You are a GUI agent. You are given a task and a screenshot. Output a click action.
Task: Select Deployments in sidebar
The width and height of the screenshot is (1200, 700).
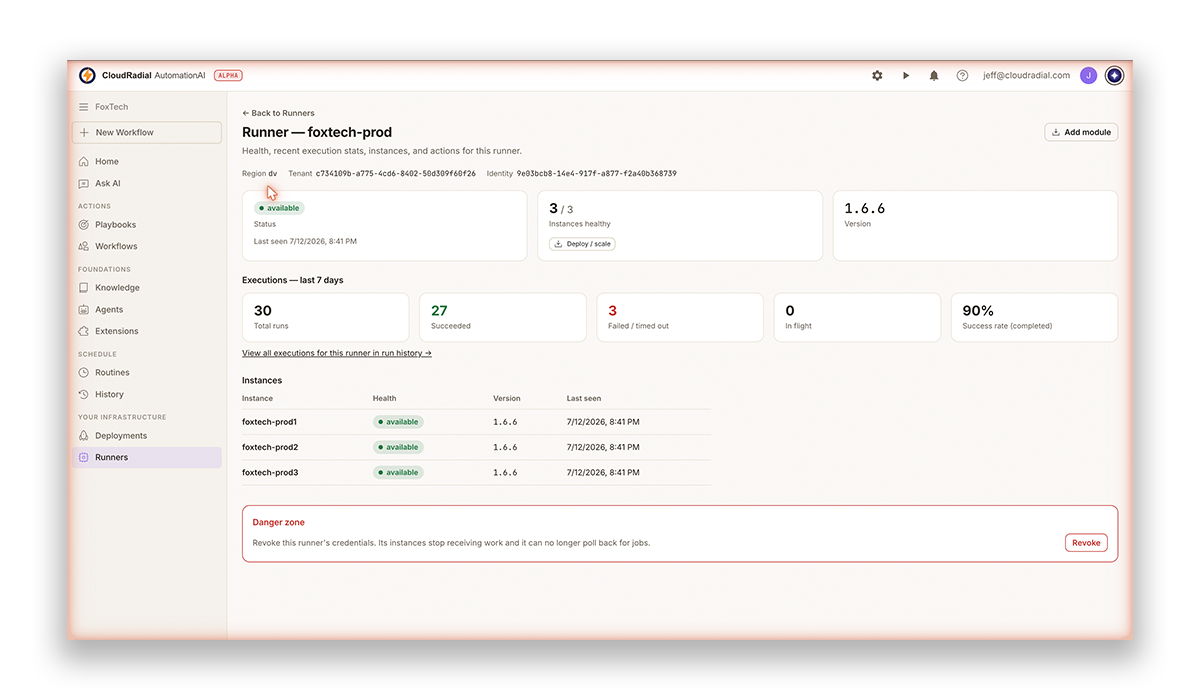click(121, 436)
